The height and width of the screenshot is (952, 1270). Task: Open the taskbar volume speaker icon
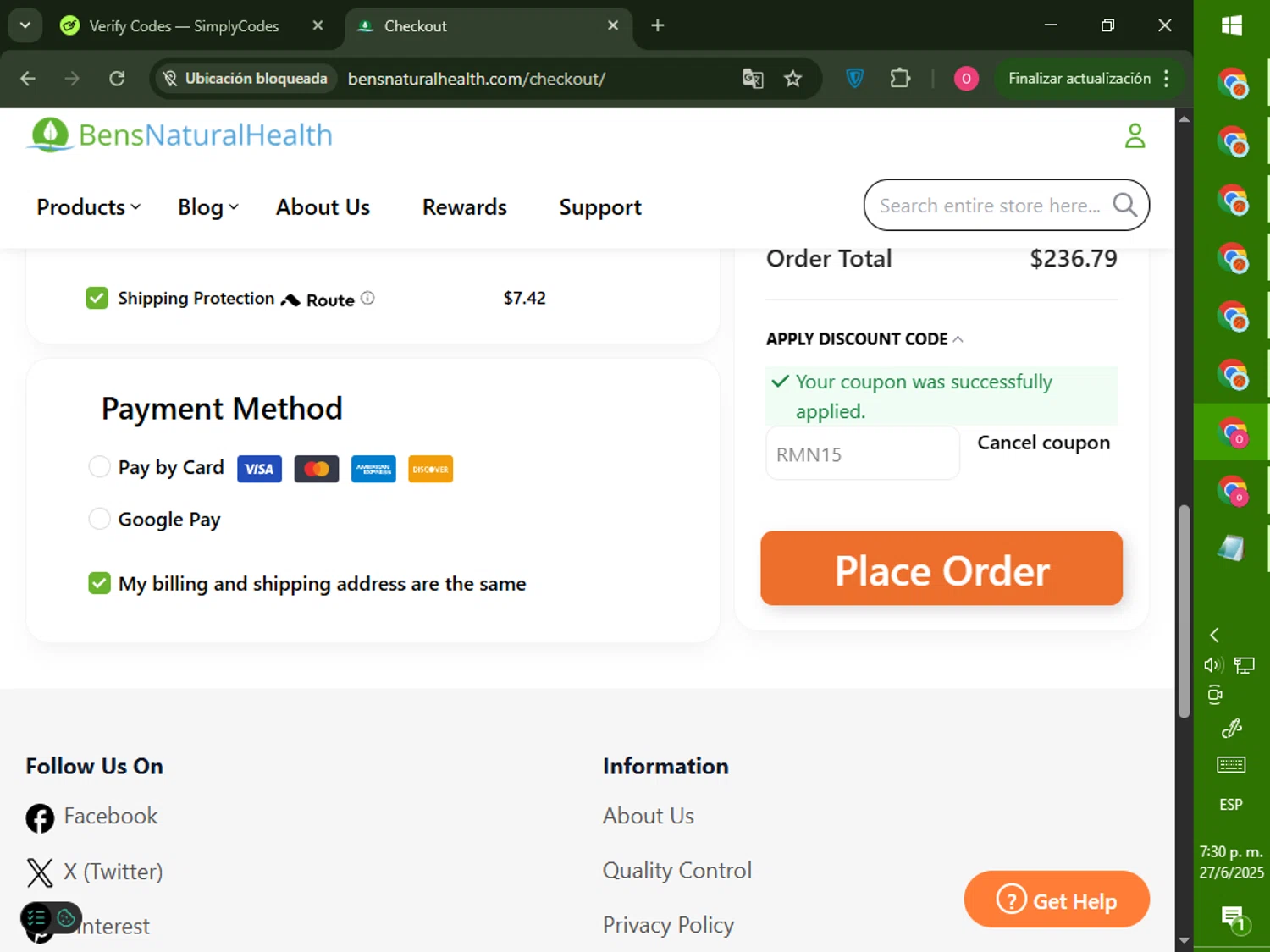click(x=1213, y=665)
